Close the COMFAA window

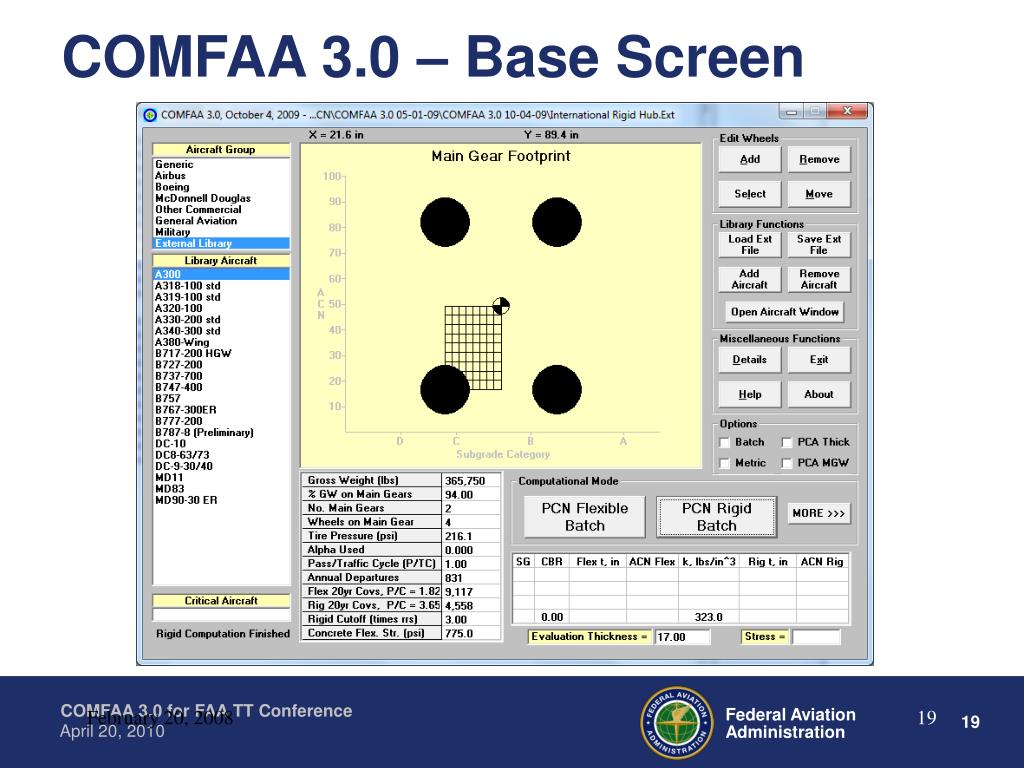pyautogui.click(x=847, y=112)
